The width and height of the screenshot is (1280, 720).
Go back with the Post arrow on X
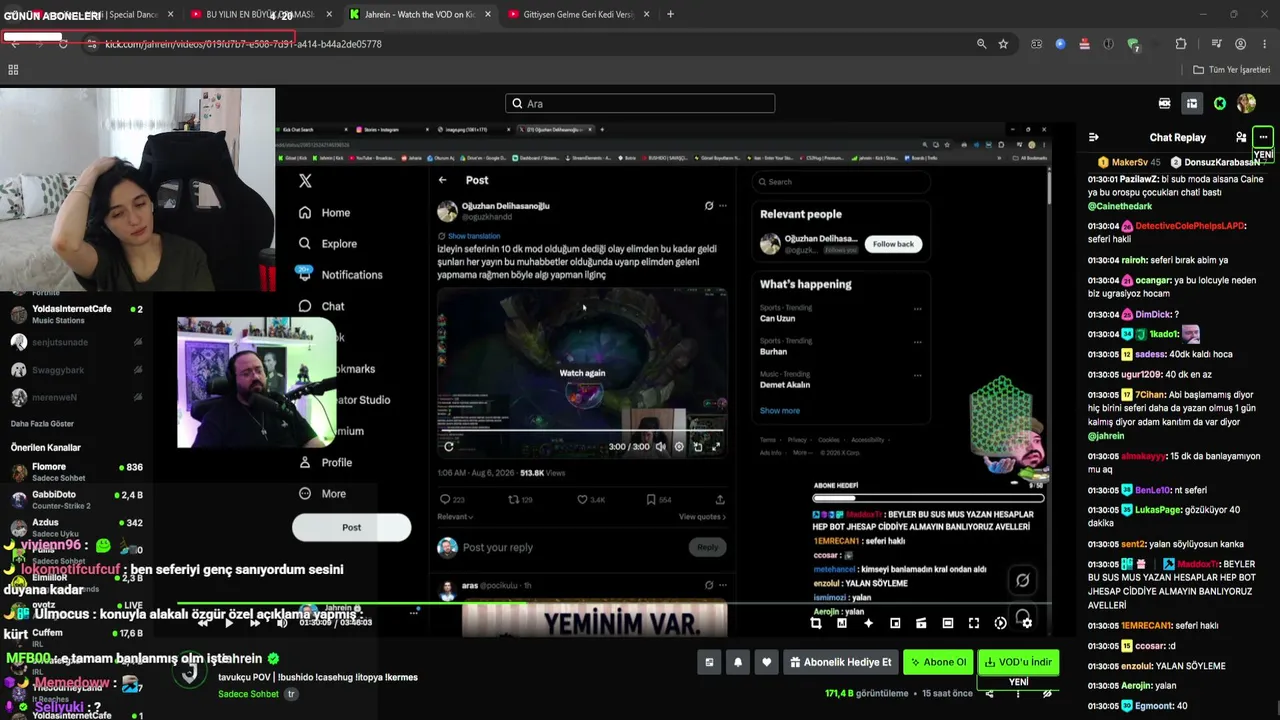point(442,180)
